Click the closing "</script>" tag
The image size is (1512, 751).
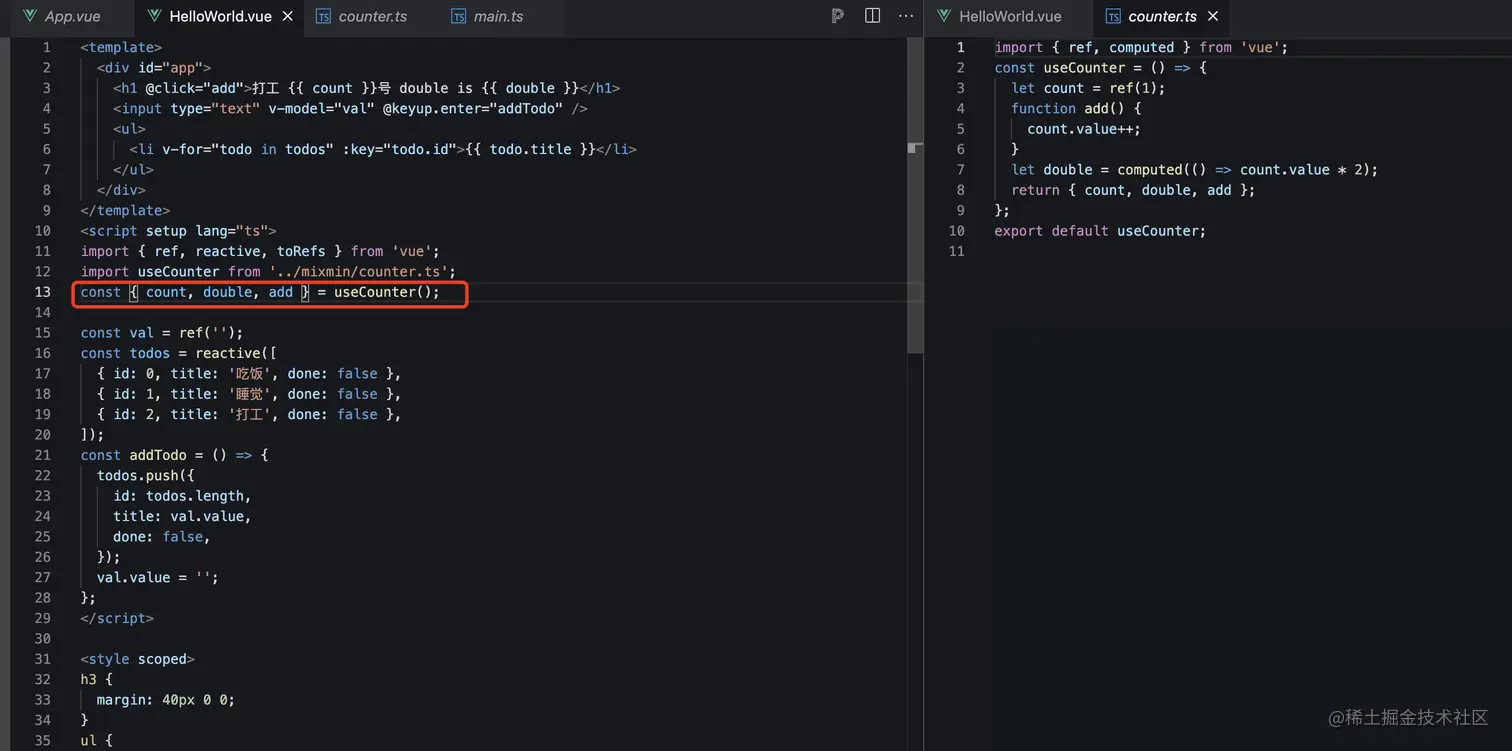[117, 618]
